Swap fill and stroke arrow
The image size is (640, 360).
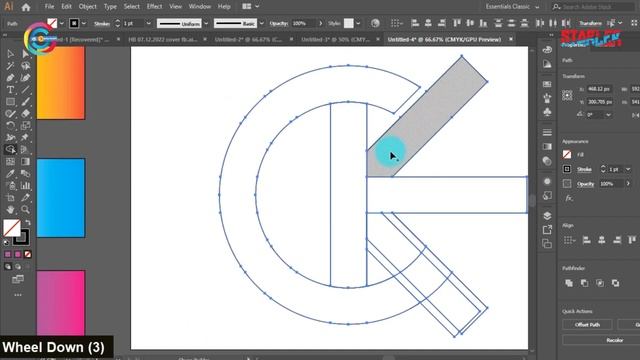point(28,222)
